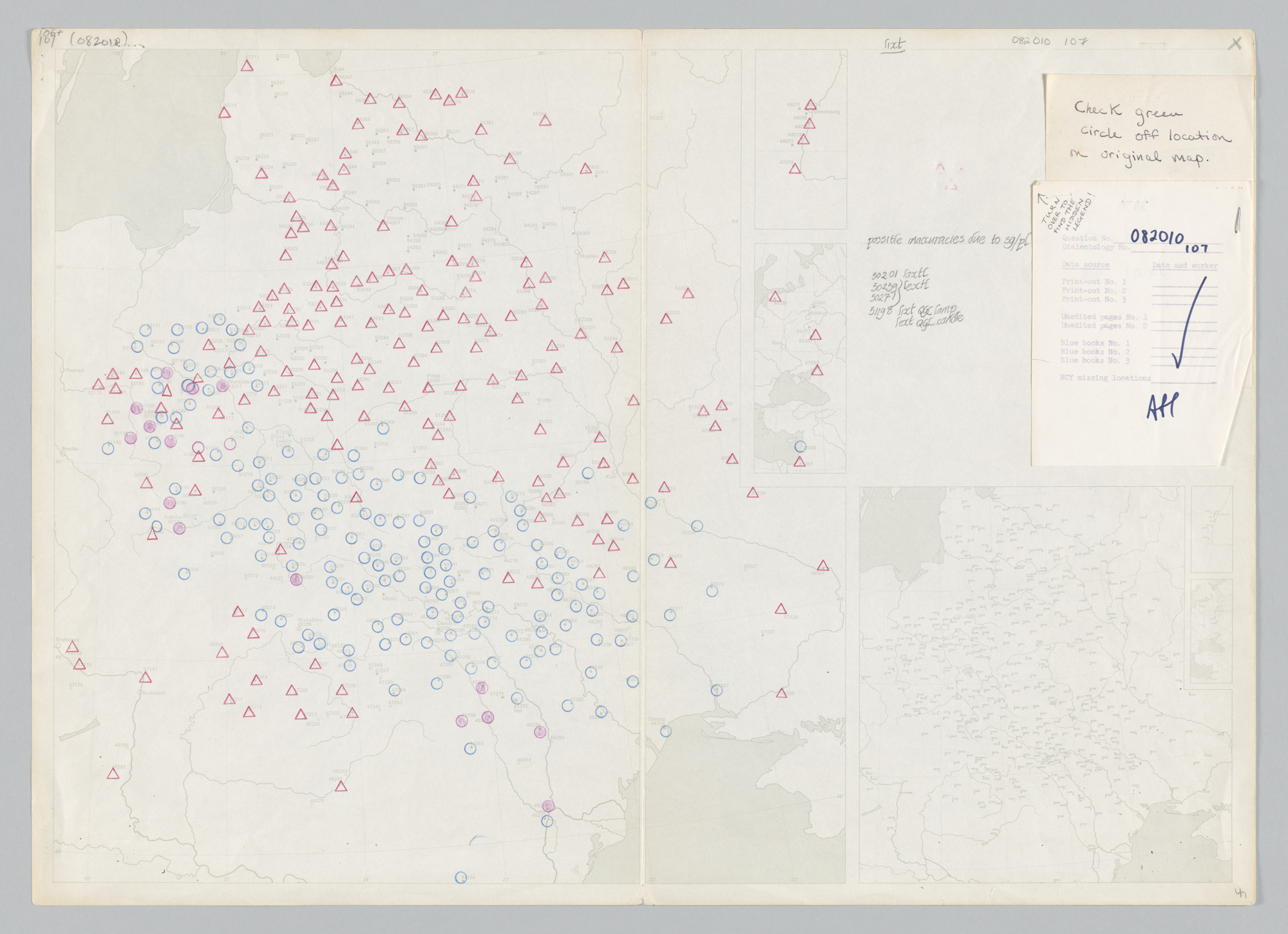Click the 'Blue books No. 1' line
The height and width of the screenshot is (934, 1288).
[x=1095, y=343]
